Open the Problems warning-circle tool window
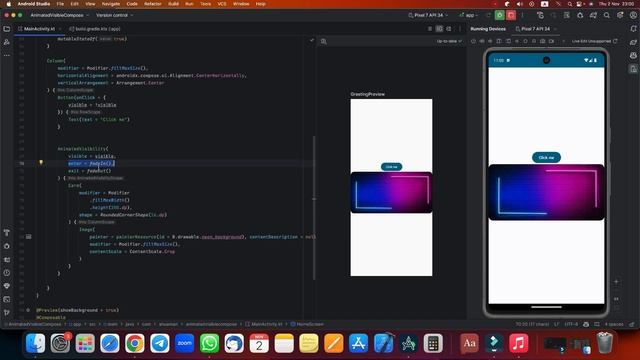 [x=7, y=273]
